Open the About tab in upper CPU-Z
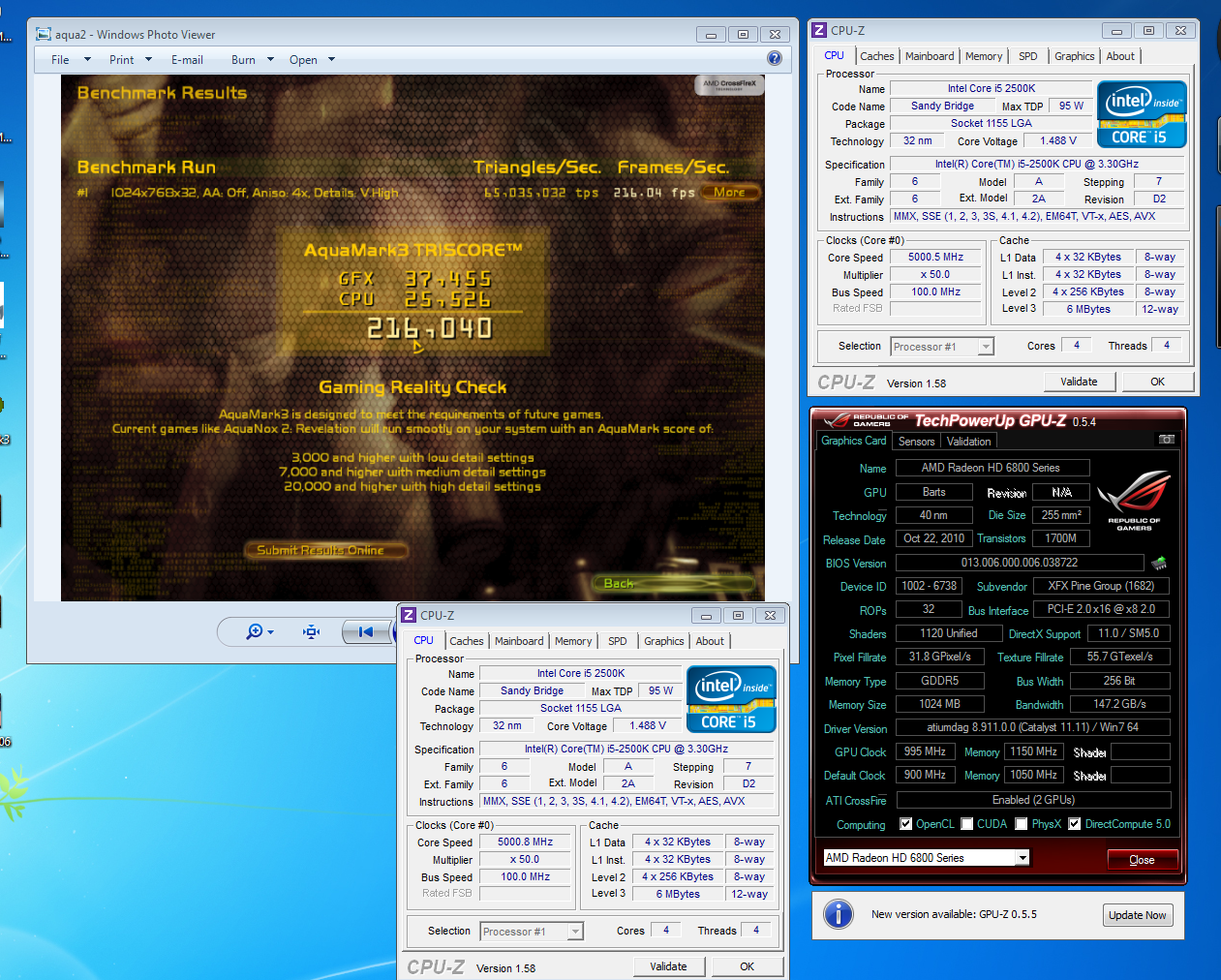 pos(1120,56)
